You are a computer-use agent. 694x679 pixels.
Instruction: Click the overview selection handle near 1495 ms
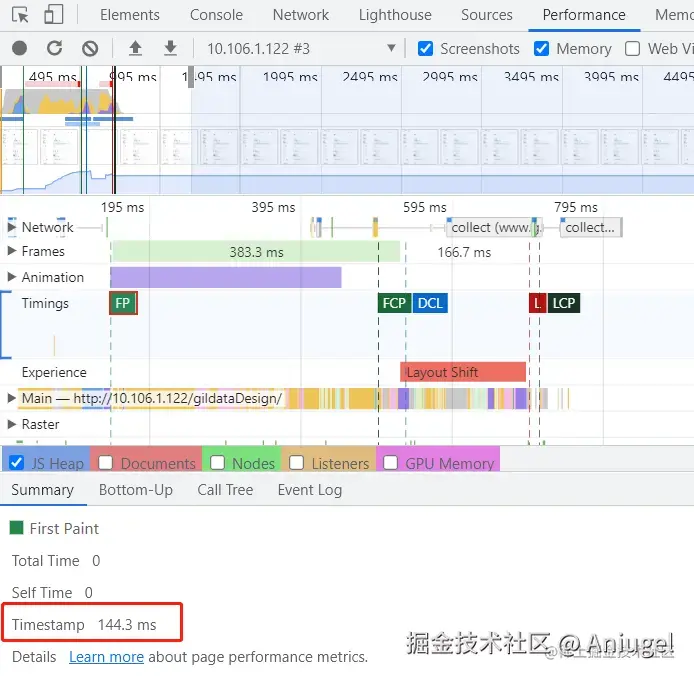tap(191, 77)
